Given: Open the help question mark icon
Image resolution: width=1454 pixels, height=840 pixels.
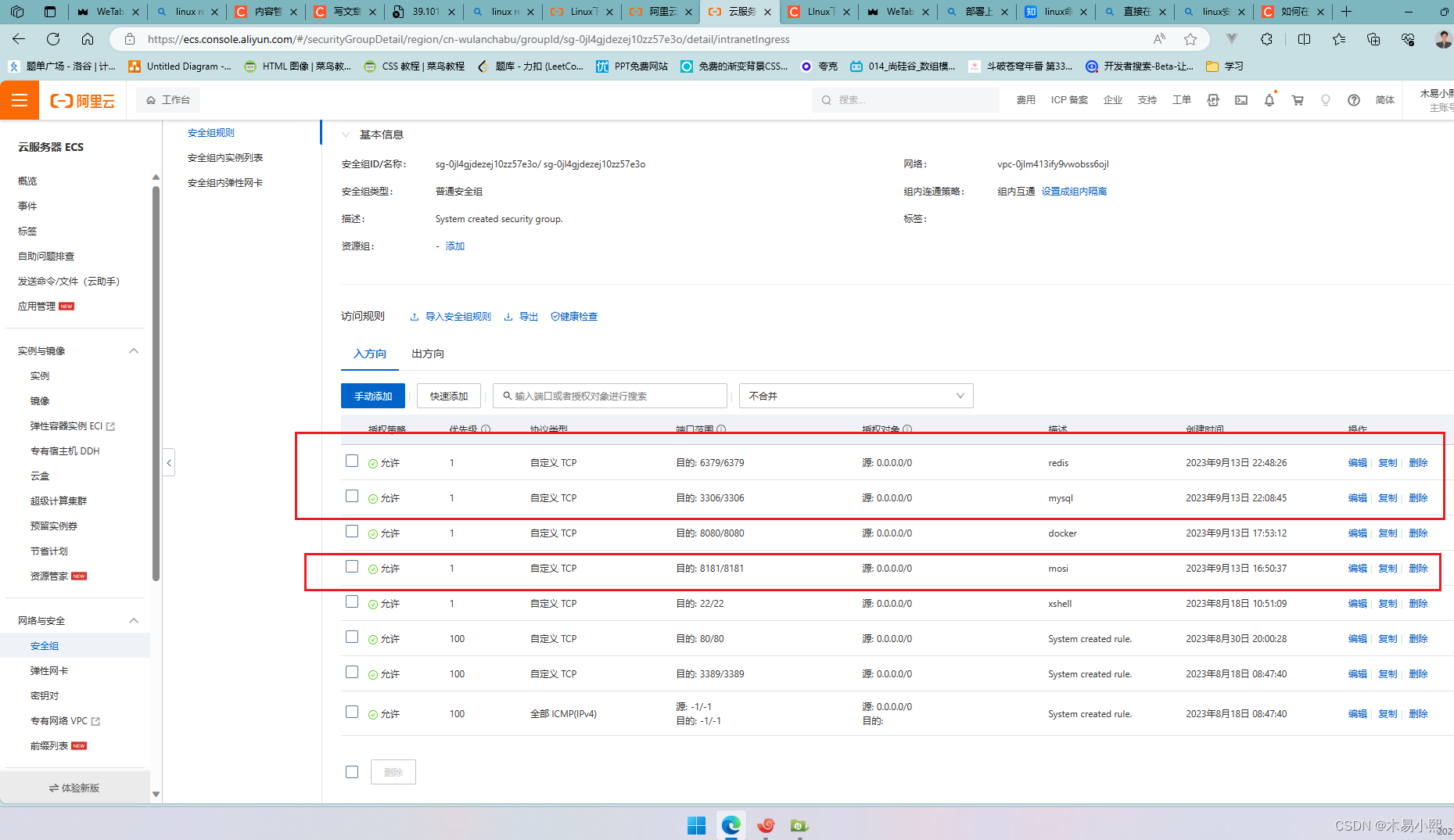Looking at the screenshot, I should tap(1354, 100).
